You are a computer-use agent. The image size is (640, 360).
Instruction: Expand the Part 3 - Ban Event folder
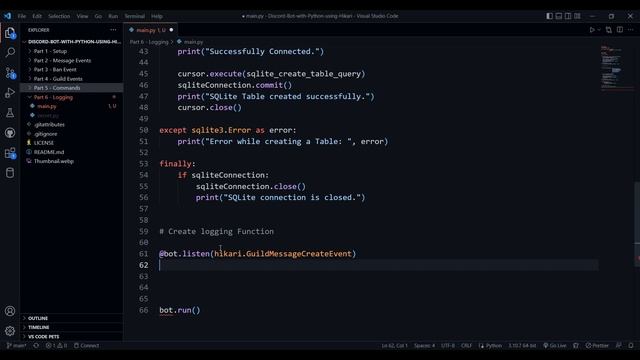(x=72, y=69)
